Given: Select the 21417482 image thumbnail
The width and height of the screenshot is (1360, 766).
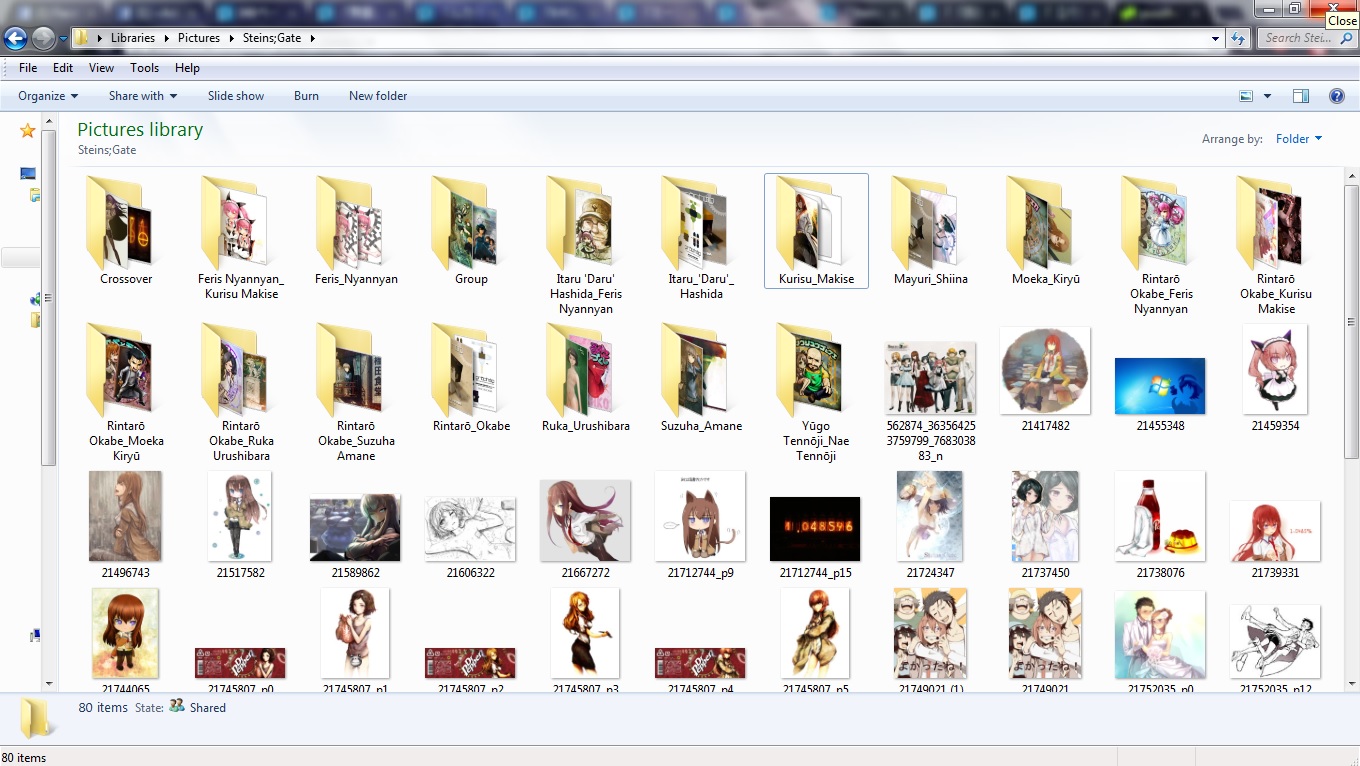Looking at the screenshot, I should [x=1045, y=370].
